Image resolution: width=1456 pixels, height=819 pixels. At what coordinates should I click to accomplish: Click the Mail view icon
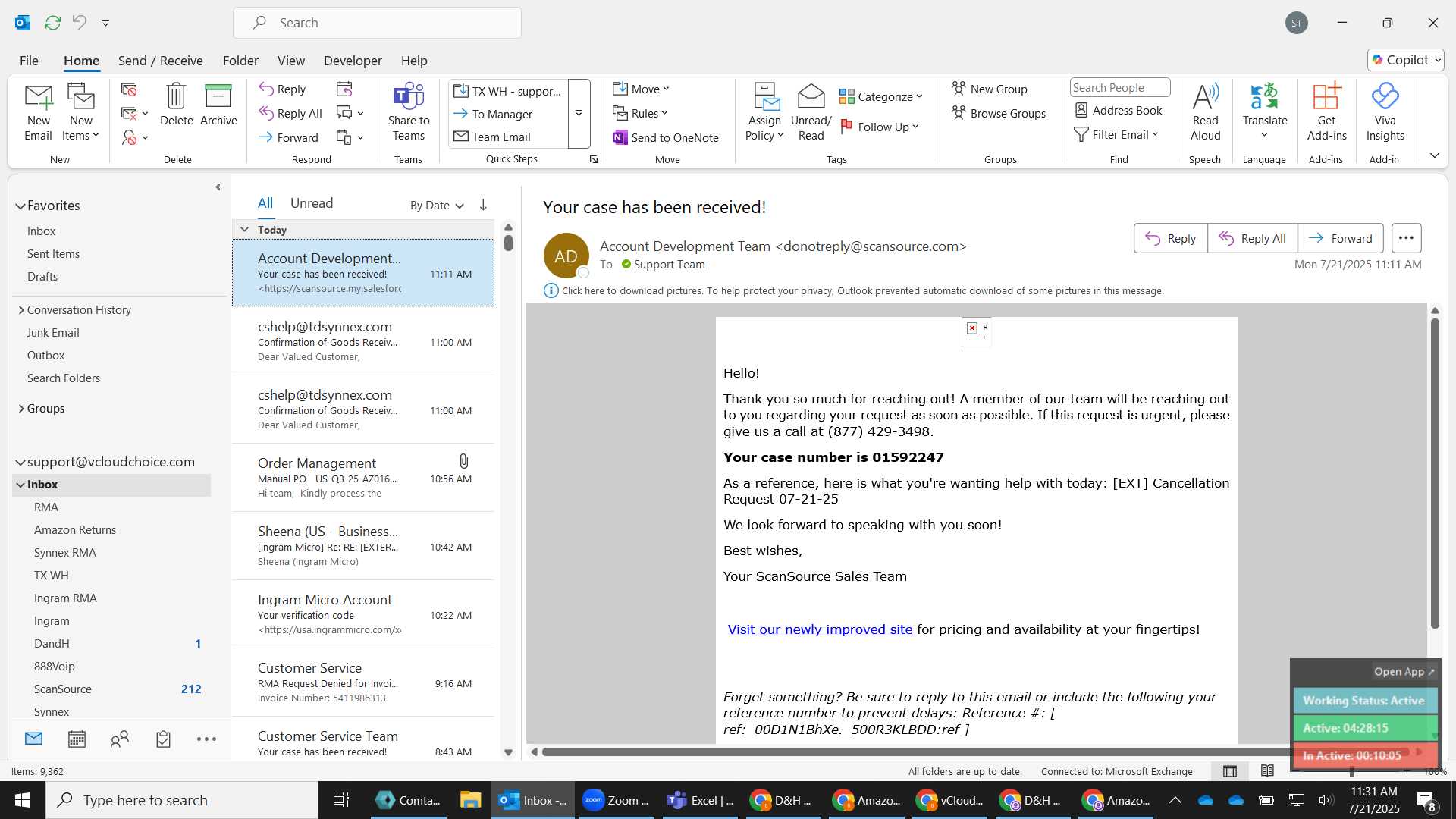[33, 739]
